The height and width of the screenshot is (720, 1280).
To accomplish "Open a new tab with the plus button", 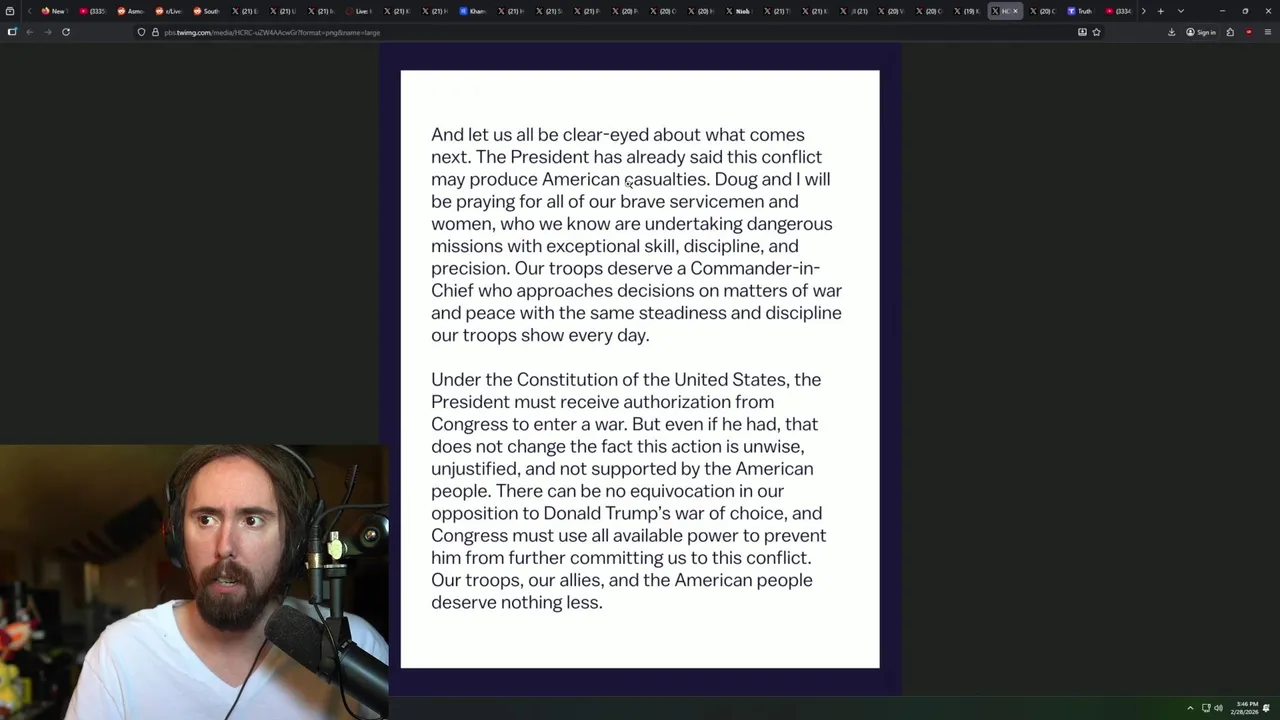I will 1160,11.
